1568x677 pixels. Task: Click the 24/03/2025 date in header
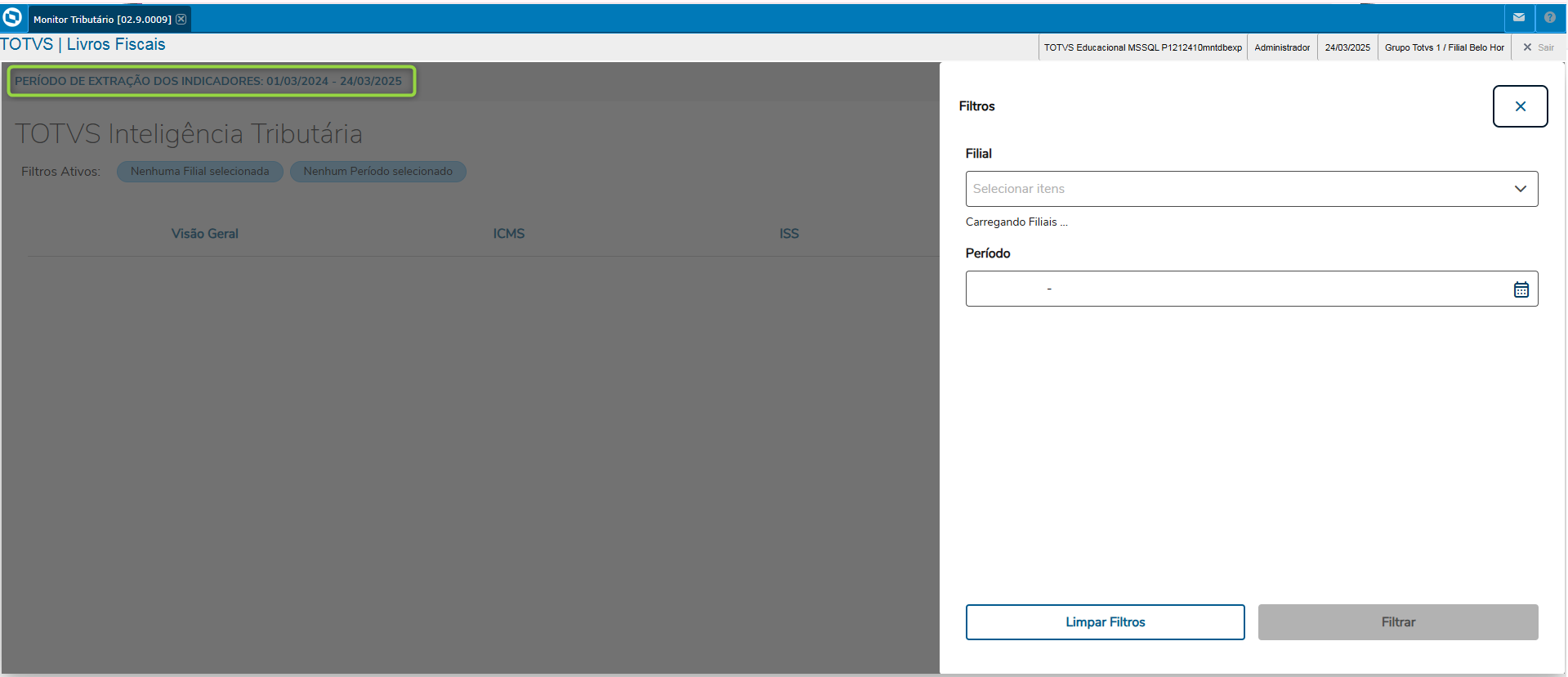(1347, 47)
